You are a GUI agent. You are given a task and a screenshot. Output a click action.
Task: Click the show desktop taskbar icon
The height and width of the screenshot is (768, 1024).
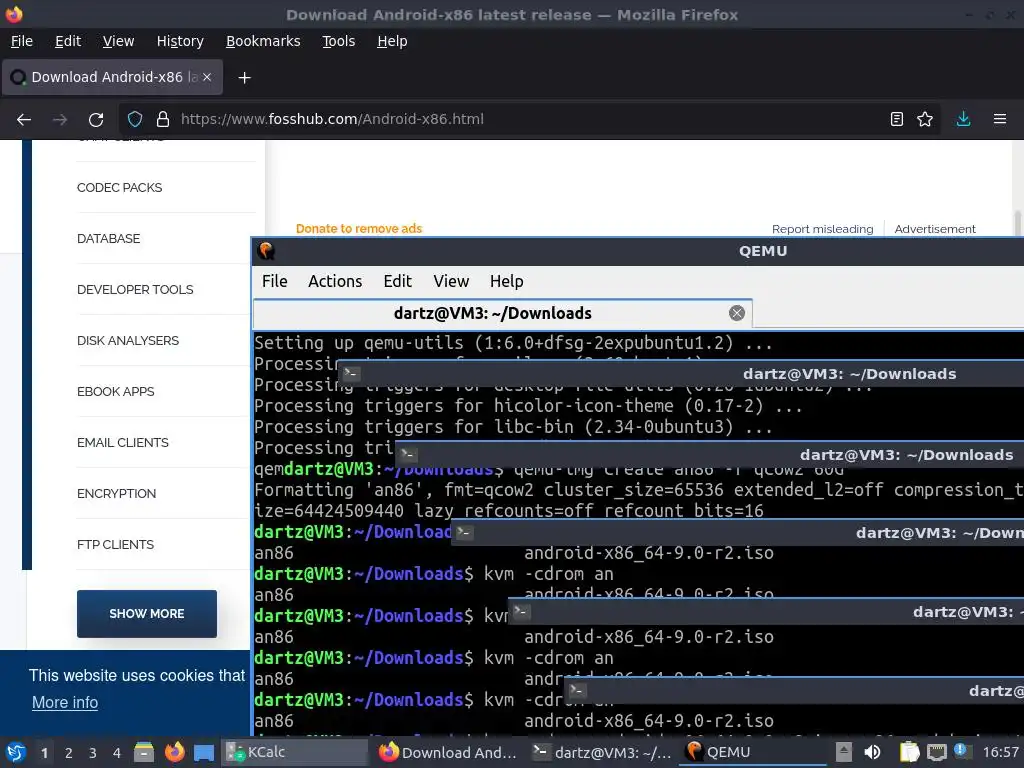click(x=204, y=753)
